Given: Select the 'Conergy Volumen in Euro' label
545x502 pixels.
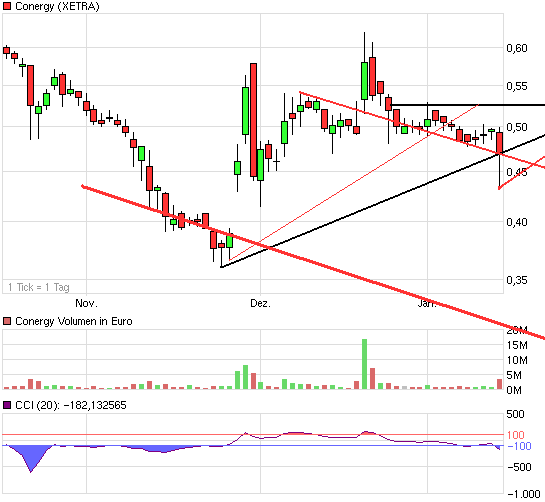Looking at the screenshot, I should point(74,321).
